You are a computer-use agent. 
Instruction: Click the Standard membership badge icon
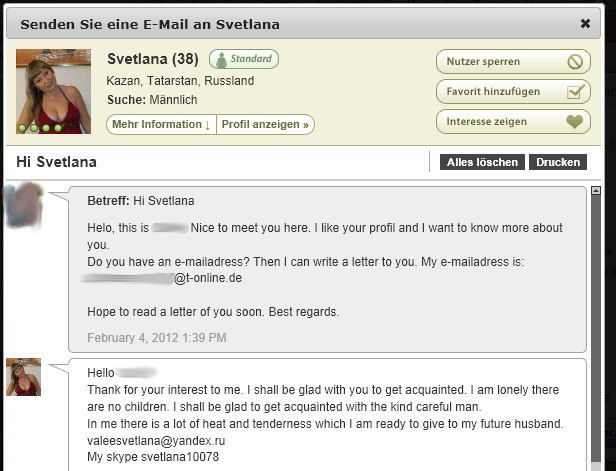[x=221, y=60]
